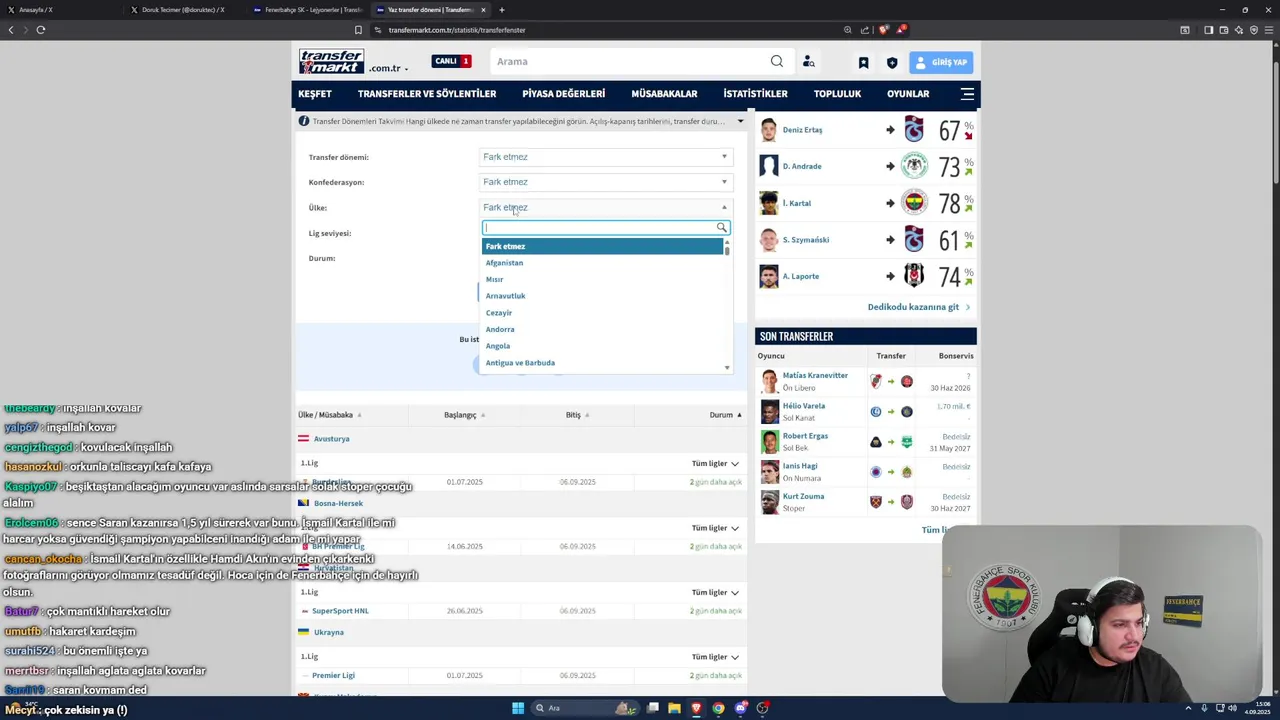Click the Transfermarkt logo
The image size is (1280, 720).
pyautogui.click(x=332, y=62)
